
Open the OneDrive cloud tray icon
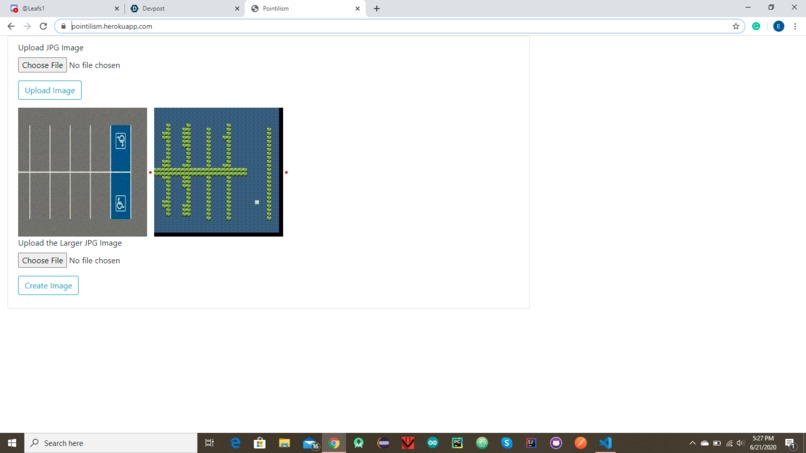[705, 443]
